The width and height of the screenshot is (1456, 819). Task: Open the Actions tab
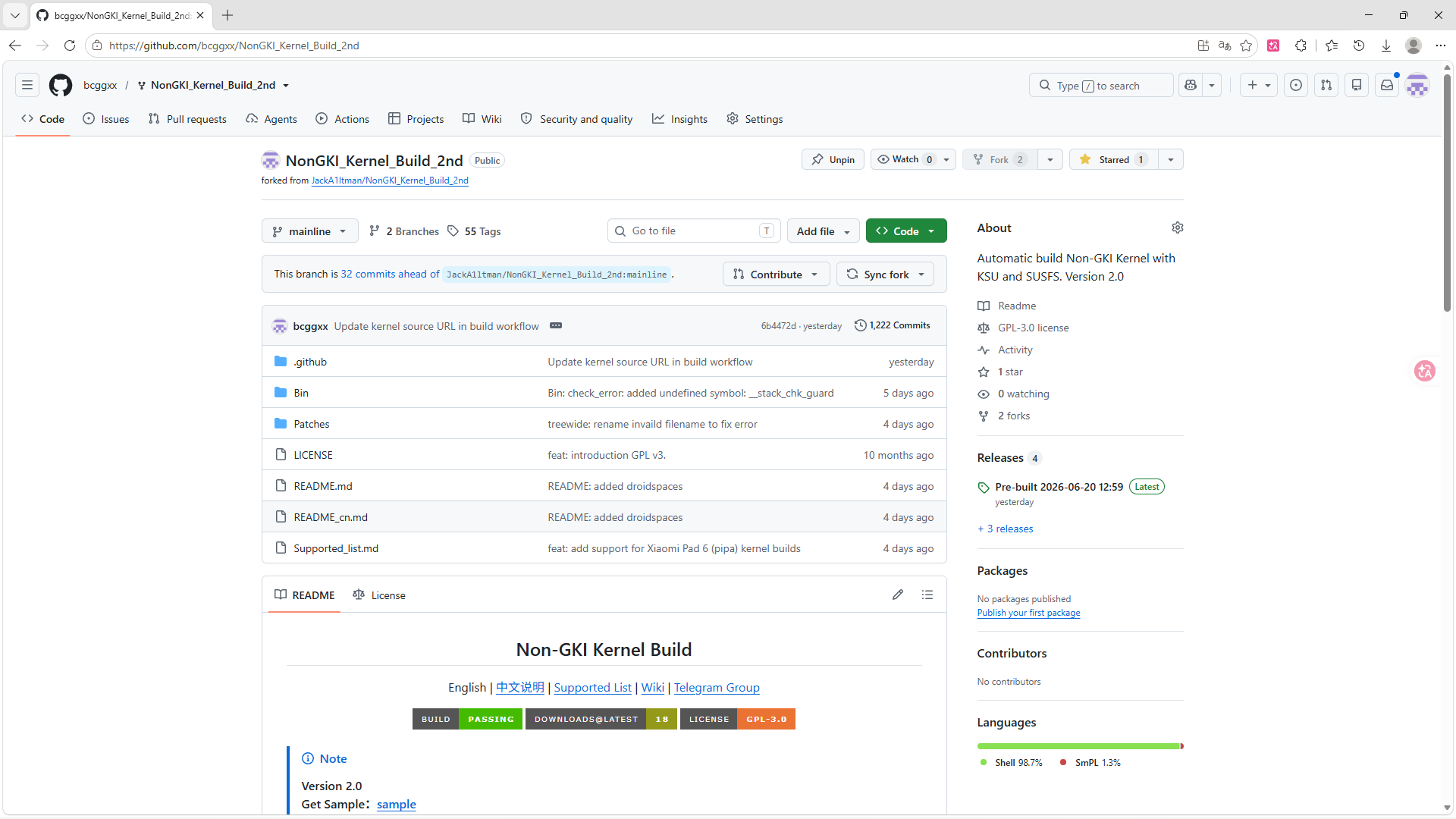(343, 119)
